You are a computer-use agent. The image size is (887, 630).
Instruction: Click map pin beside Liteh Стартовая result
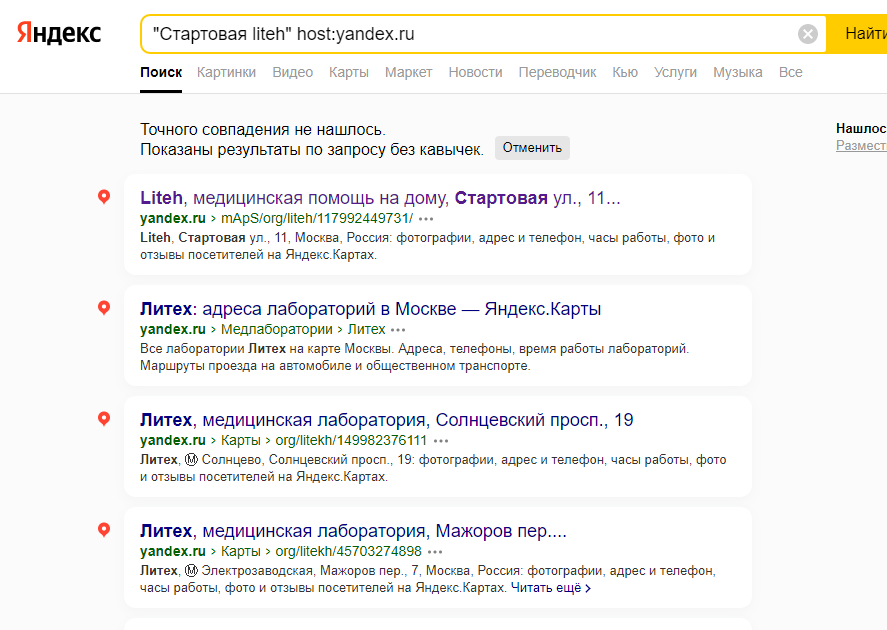point(104,197)
